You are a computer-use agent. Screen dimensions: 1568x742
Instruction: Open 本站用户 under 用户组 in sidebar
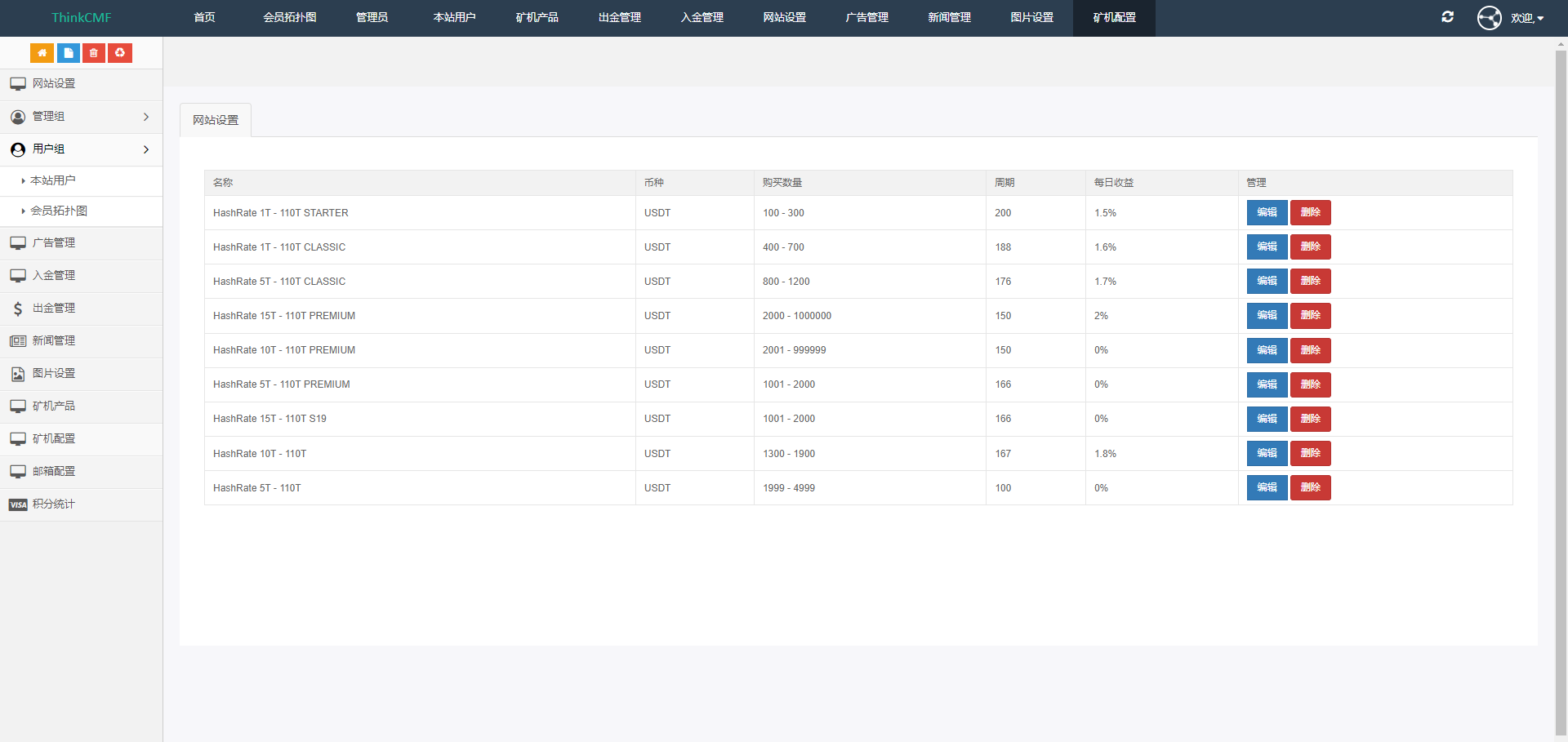pyautogui.click(x=53, y=180)
